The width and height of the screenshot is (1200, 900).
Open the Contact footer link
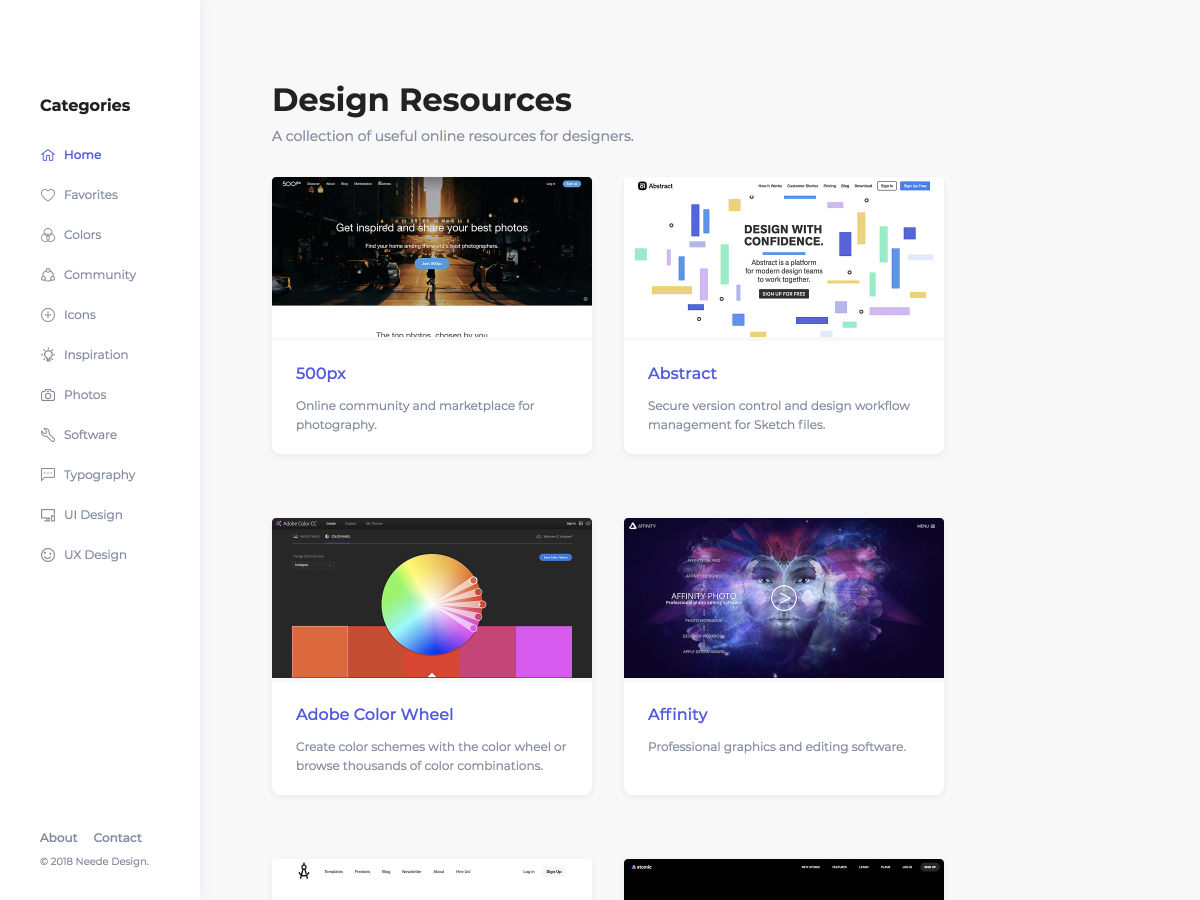click(x=117, y=838)
